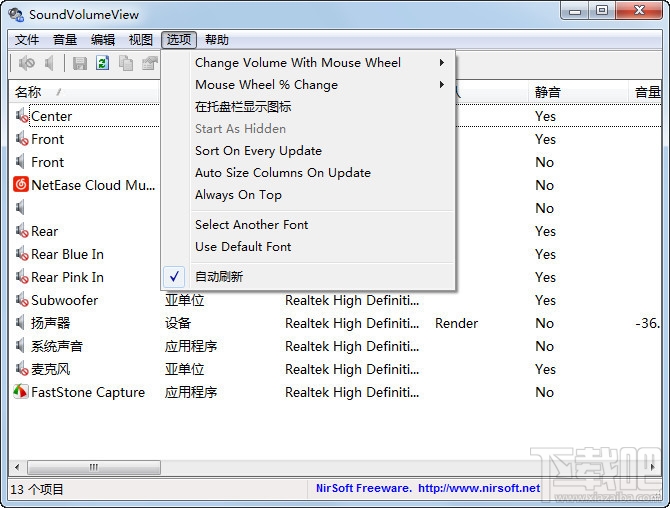Click 亚单位 in the Subwoofer row

[x=185, y=300]
